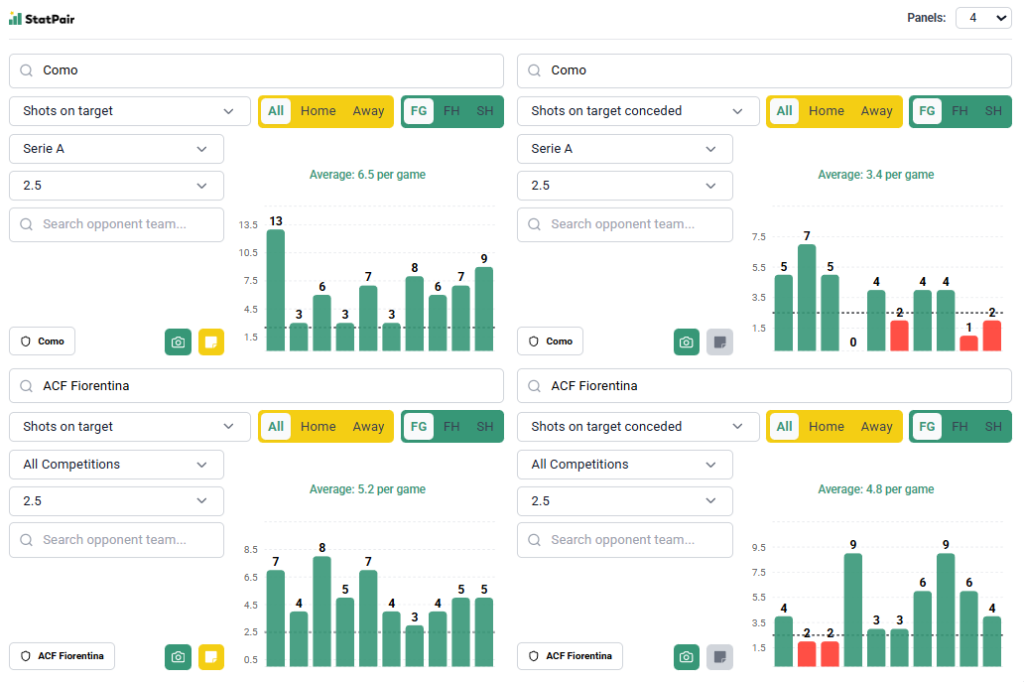The height and width of the screenshot is (682, 1024).
Task: Select FH period in Como shots conceded panel
Action: click(960, 111)
